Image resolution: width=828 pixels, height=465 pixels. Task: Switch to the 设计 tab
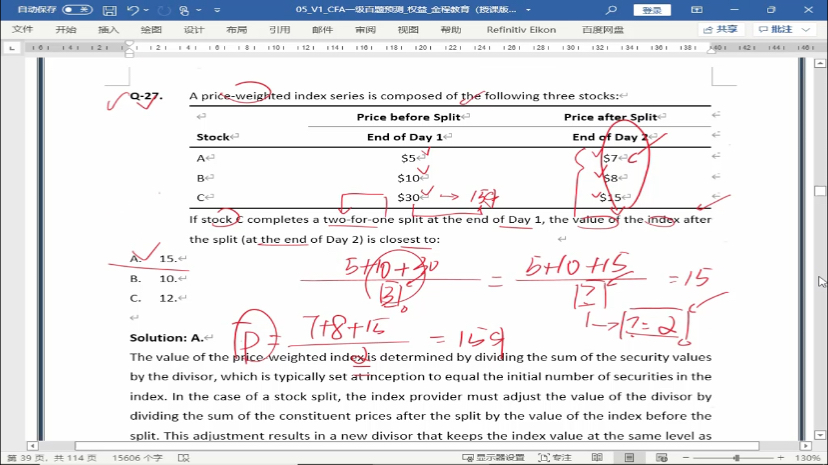click(x=194, y=30)
